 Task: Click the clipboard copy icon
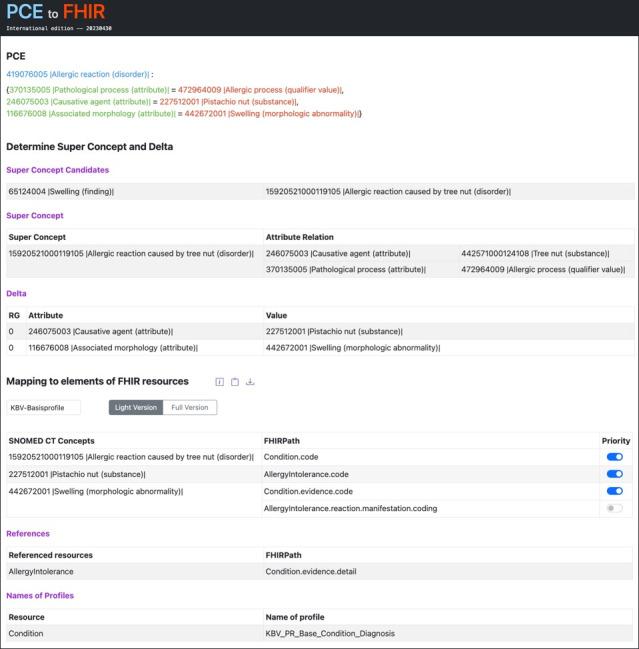point(235,381)
